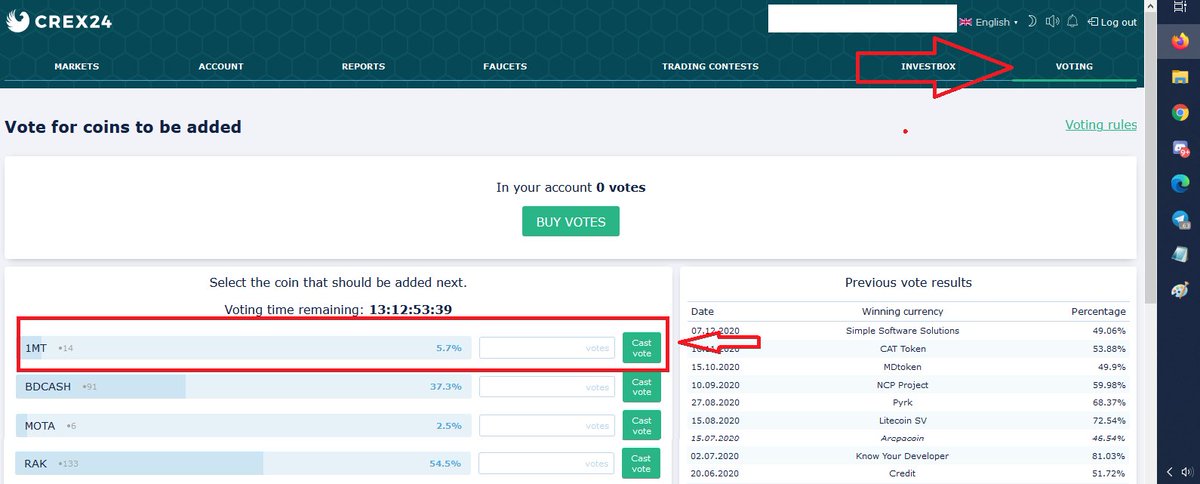Image resolution: width=1200 pixels, height=484 pixels.
Task: Click the Litecoin SV result row
Action: pyautogui.click(x=908, y=420)
